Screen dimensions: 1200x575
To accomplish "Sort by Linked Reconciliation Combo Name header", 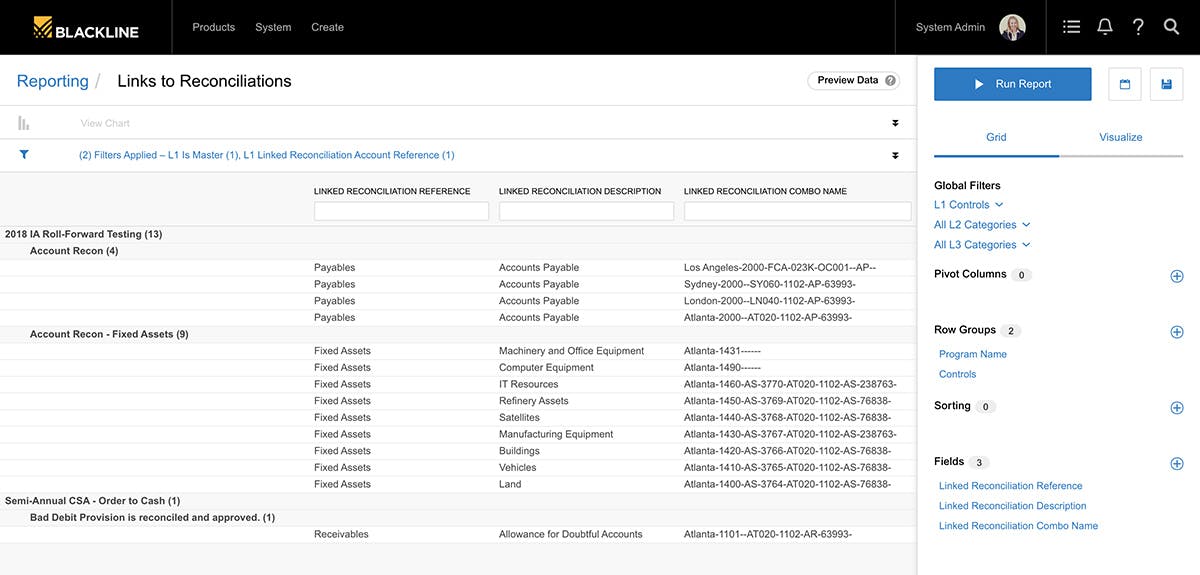I will [x=765, y=191].
